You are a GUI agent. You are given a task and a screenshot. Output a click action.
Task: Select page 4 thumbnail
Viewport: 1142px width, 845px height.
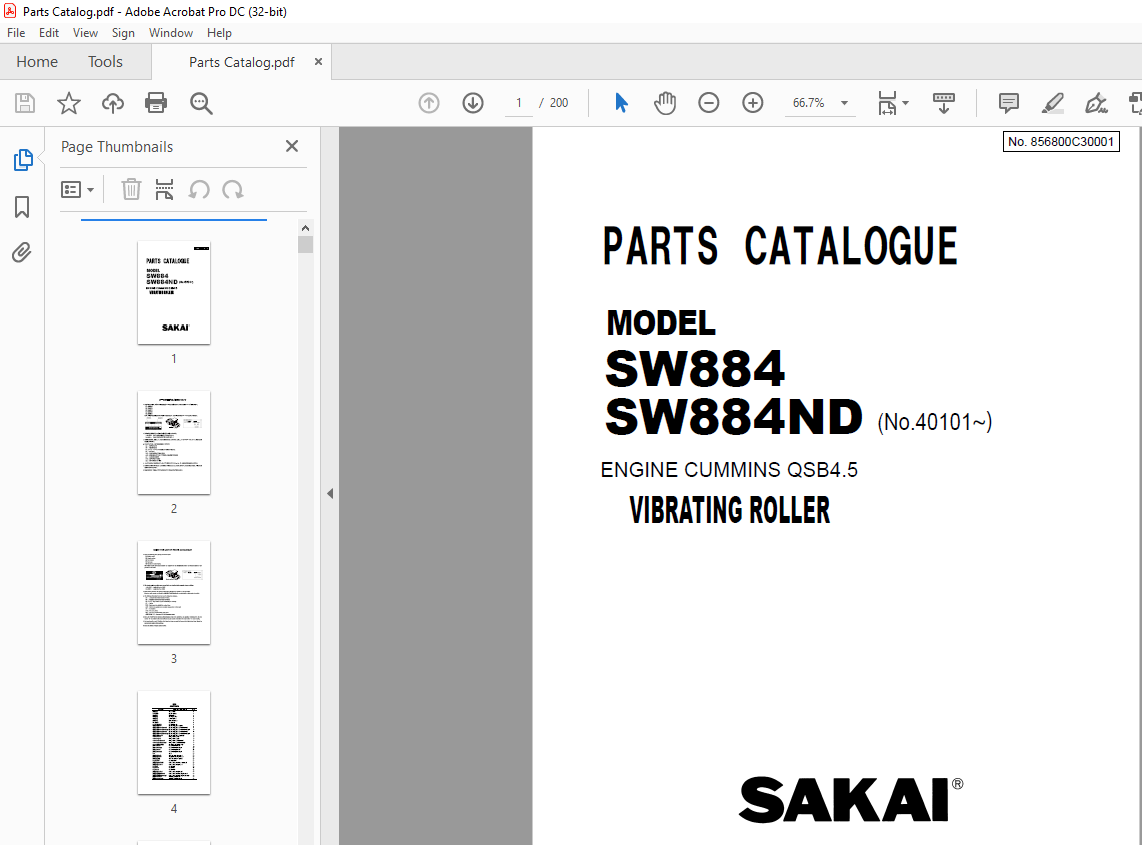coord(174,743)
